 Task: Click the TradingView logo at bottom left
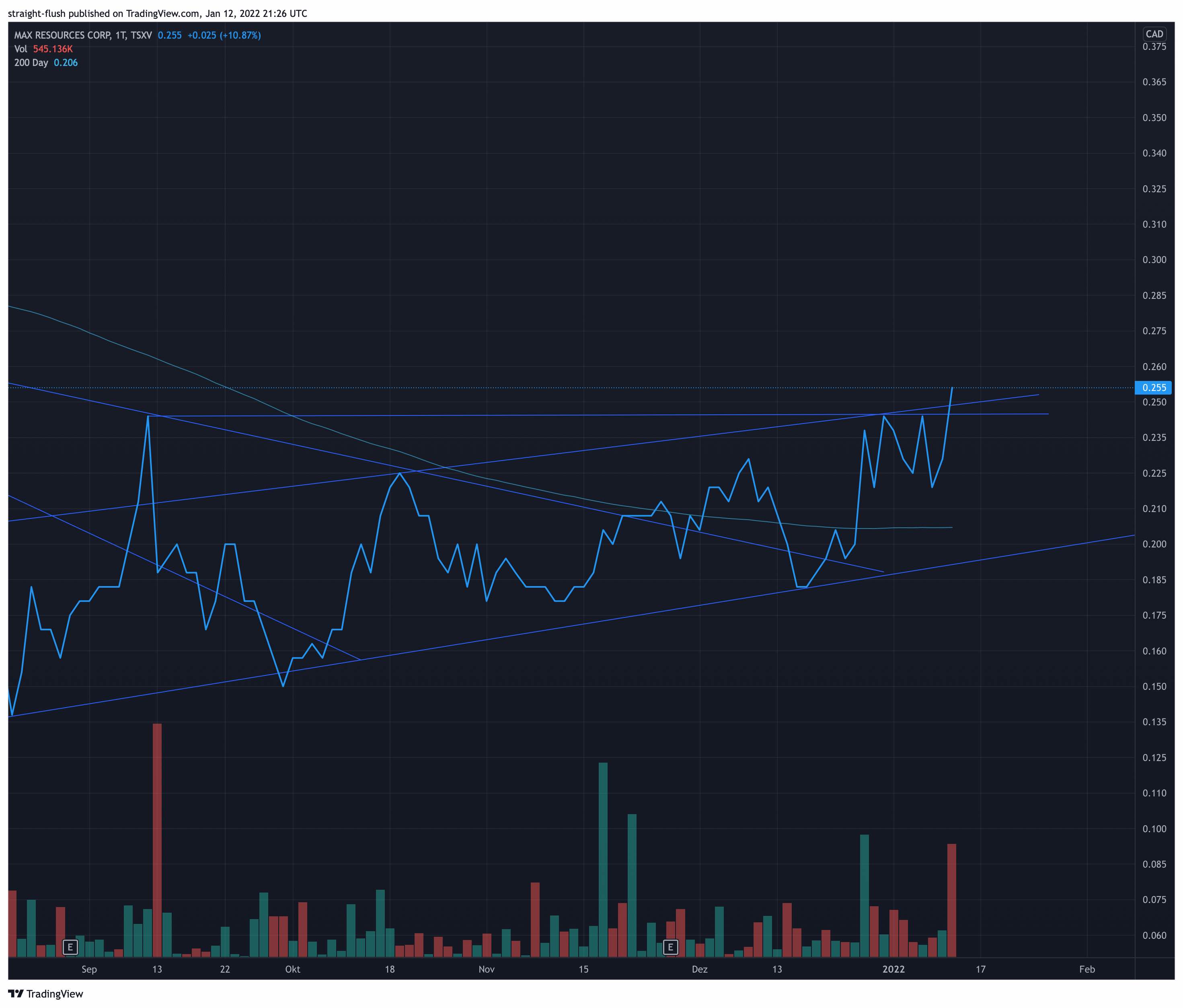[46, 994]
